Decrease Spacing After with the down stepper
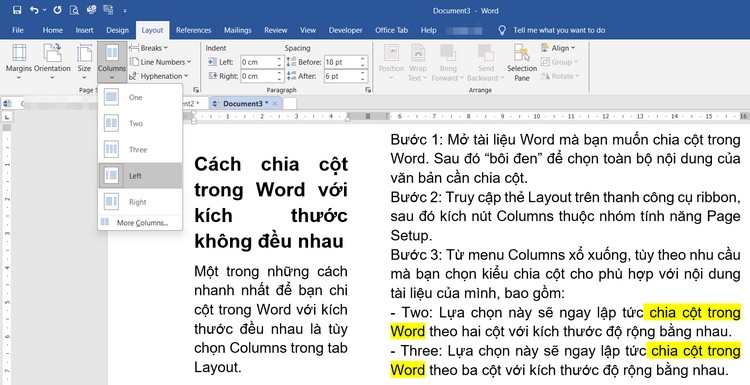Image resolution: width=750 pixels, height=385 pixels. point(363,79)
